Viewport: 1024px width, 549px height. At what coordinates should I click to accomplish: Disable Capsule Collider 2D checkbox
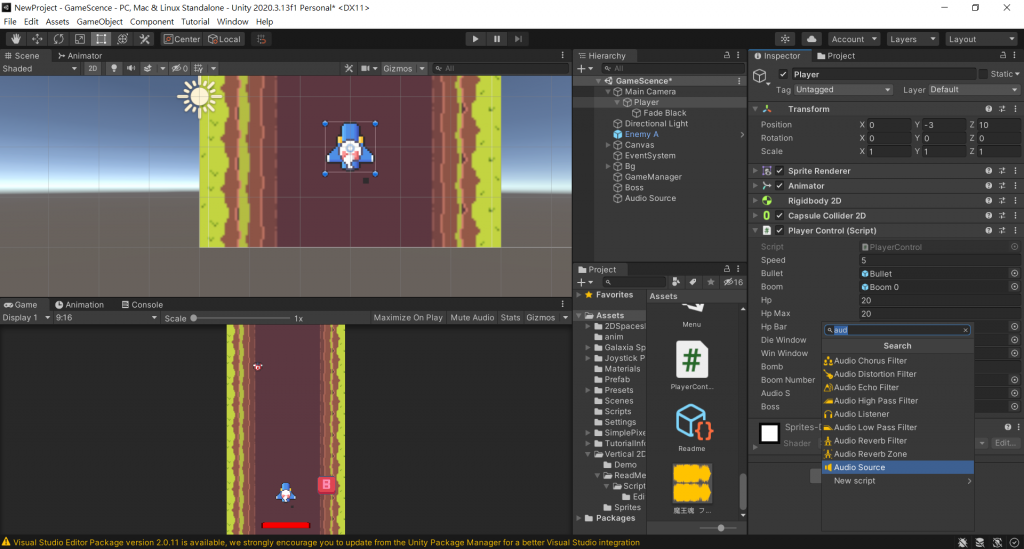[x=780, y=216]
